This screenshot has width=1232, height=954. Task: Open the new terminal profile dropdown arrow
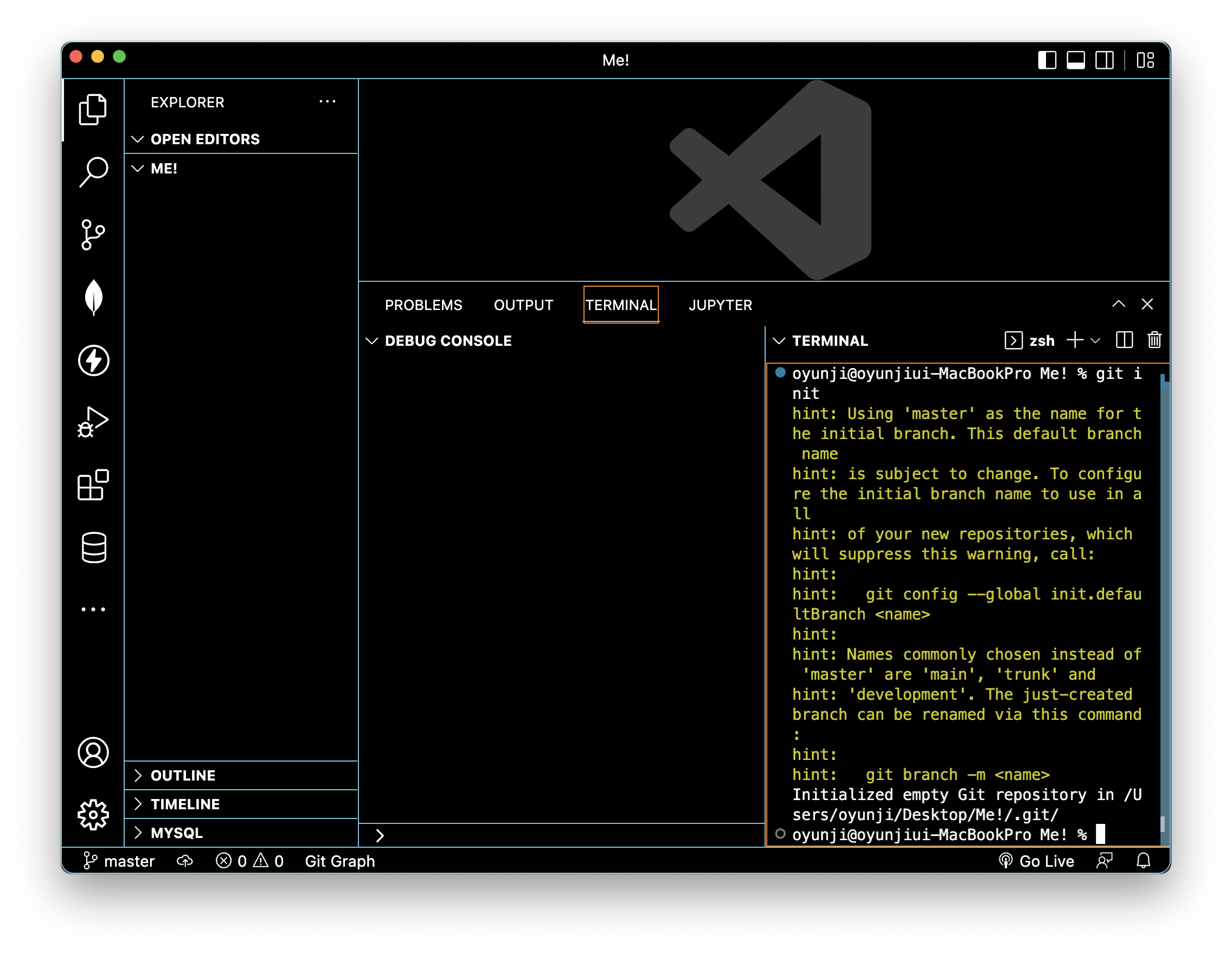[x=1095, y=340]
